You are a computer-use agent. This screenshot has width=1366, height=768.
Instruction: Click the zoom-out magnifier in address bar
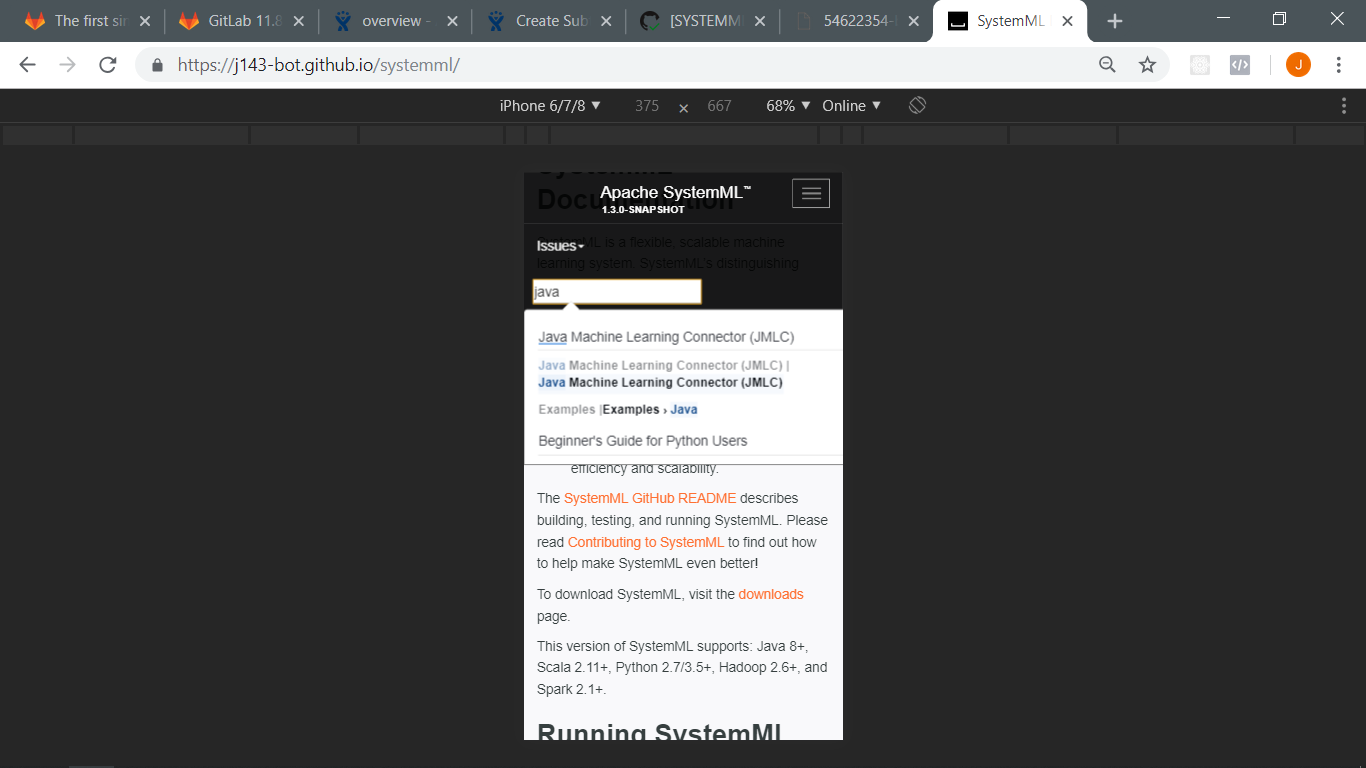[x=1107, y=65]
